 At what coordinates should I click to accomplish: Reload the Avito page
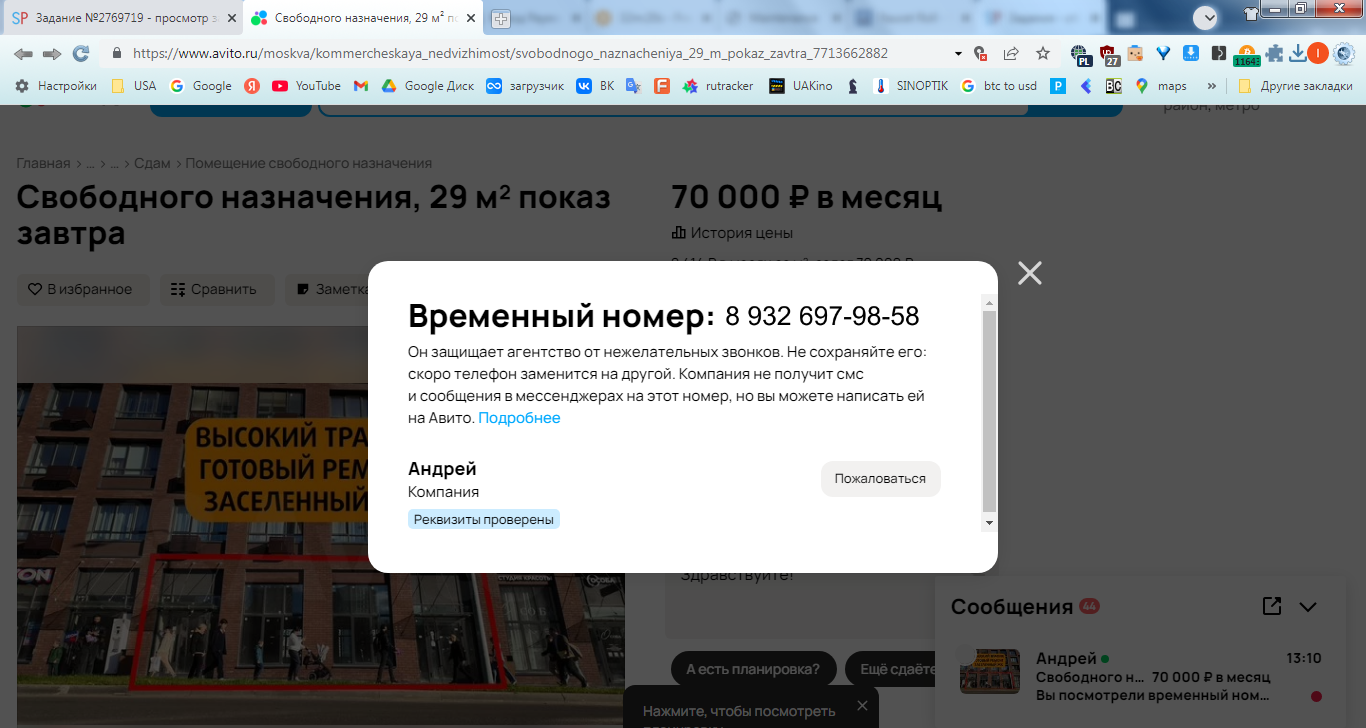pyautogui.click(x=81, y=53)
